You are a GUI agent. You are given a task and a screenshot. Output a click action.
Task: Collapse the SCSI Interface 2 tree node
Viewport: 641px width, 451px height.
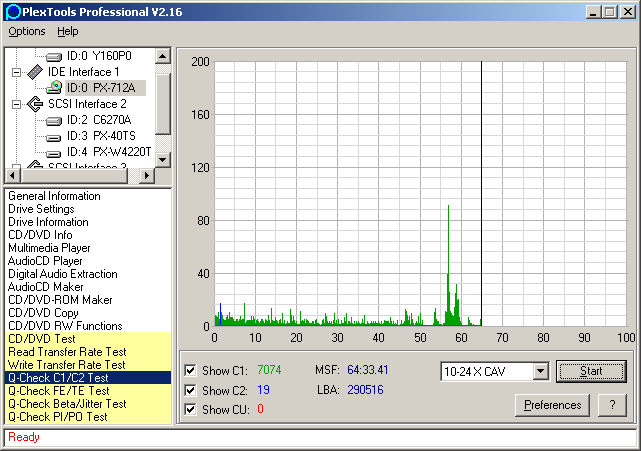(x=16, y=104)
